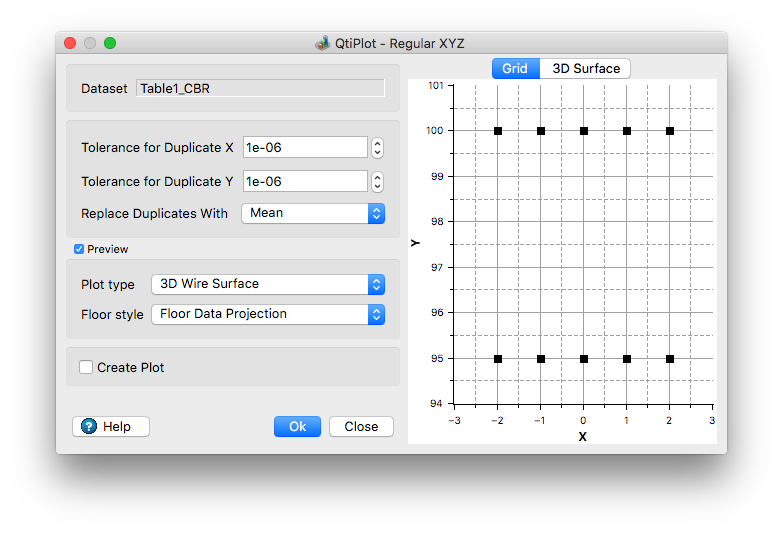The width and height of the screenshot is (783, 534).
Task: Decrease Tolerance for Duplicate X stepper
Action: coord(377,152)
